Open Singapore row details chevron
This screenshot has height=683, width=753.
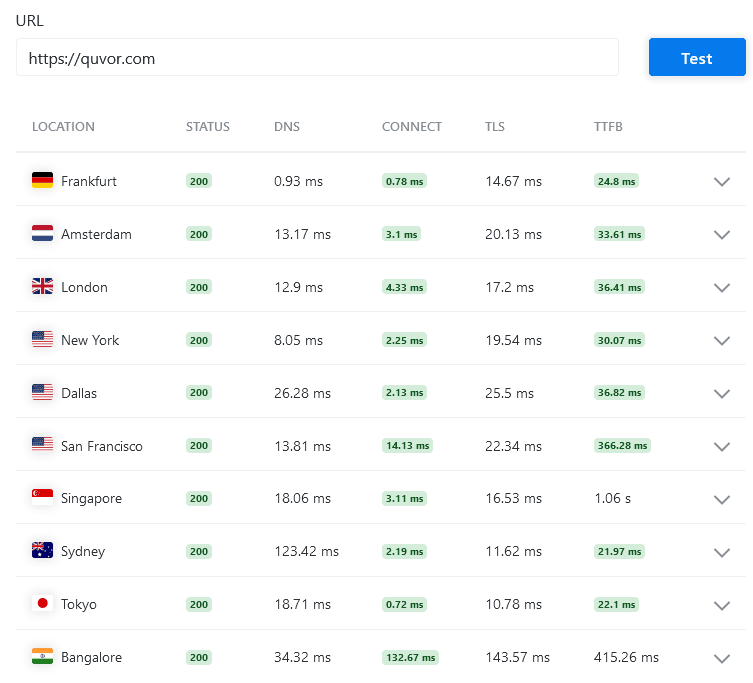[721, 500]
